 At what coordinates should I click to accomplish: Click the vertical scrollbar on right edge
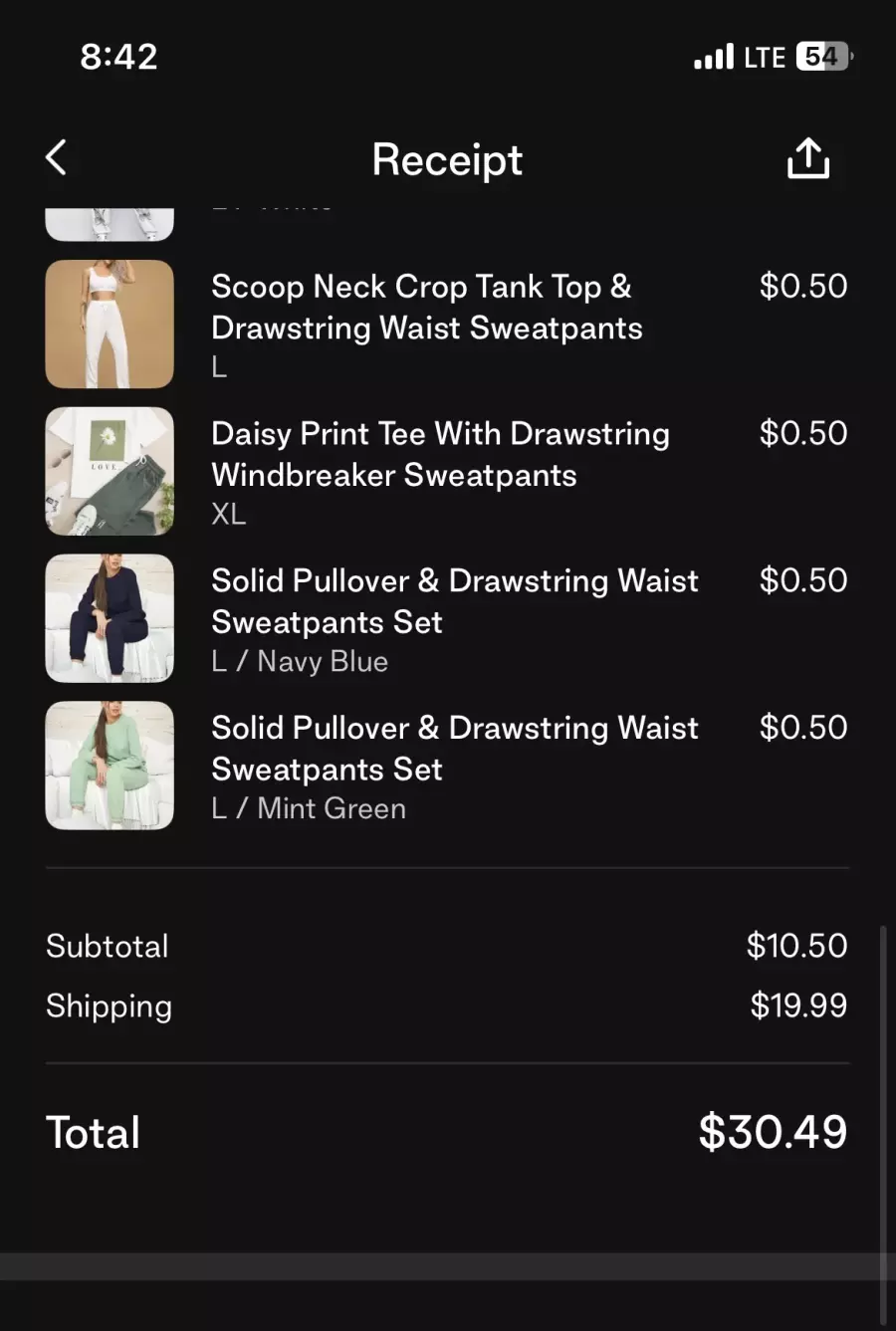(883, 1125)
